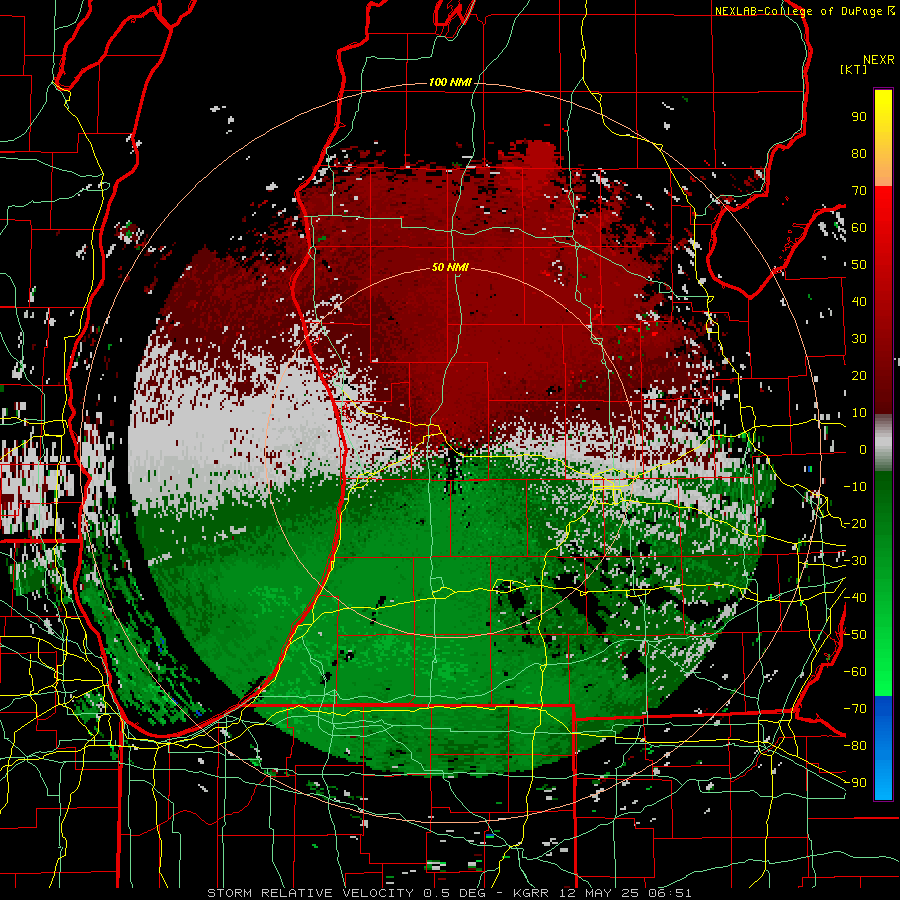This screenshot has height=900, width=900.
Task: Click the positive 60 scale label
Action: tap(859, 228)
